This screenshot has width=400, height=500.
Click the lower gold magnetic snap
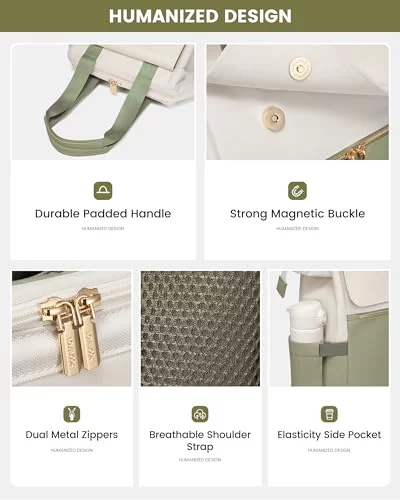tap(274, 118)
